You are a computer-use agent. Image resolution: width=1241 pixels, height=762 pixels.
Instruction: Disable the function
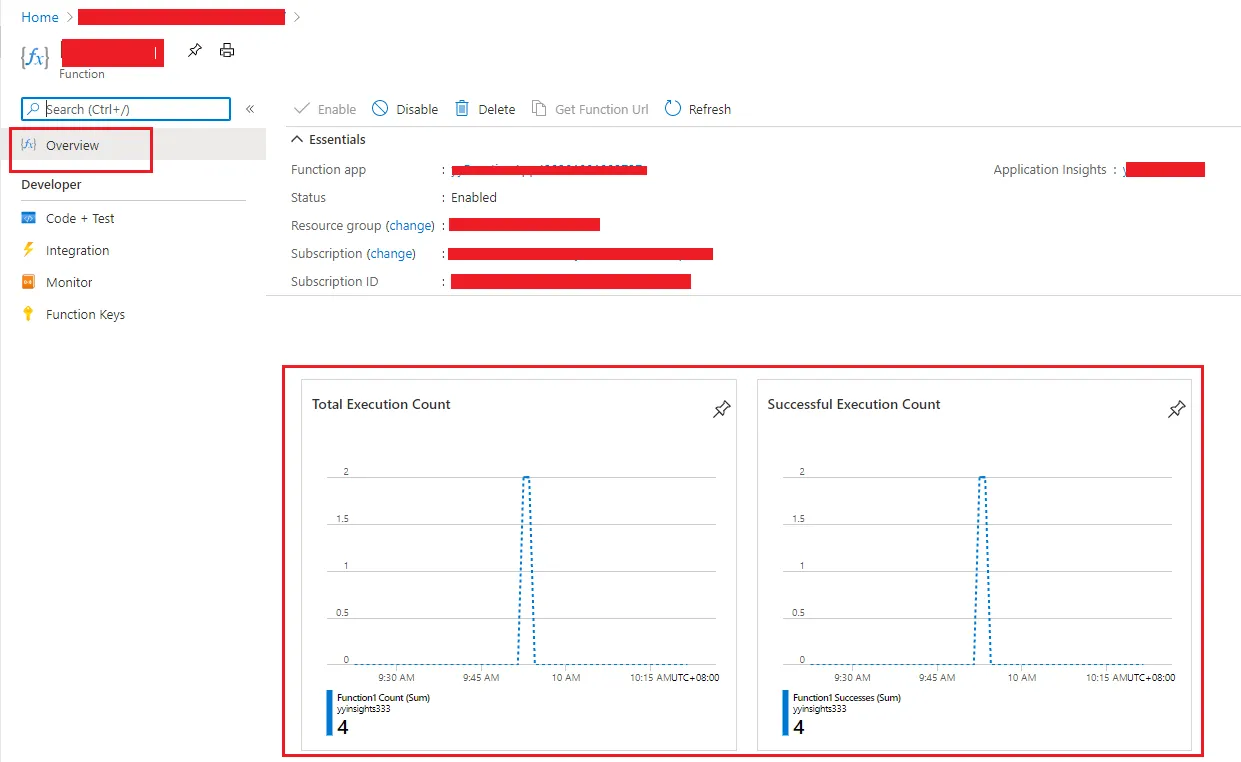point(405,109)
